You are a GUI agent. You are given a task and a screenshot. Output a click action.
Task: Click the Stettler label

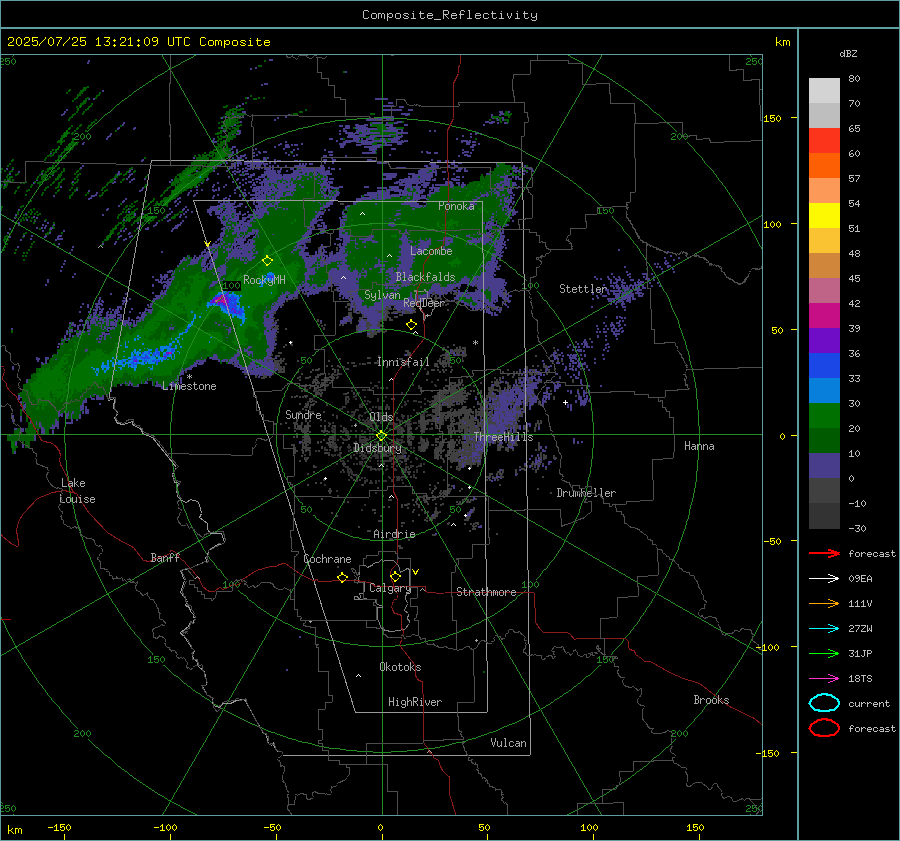tap(583, 289)
